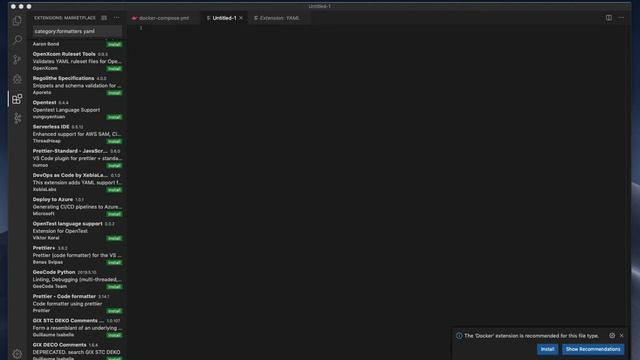
Task: Click Show Recommendations button
Action: coord(593,349)
